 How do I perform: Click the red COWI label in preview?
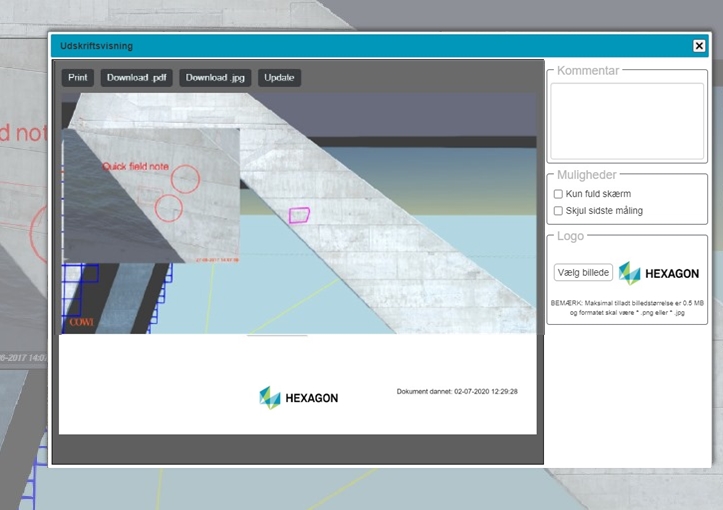click(x=80, y=323)
